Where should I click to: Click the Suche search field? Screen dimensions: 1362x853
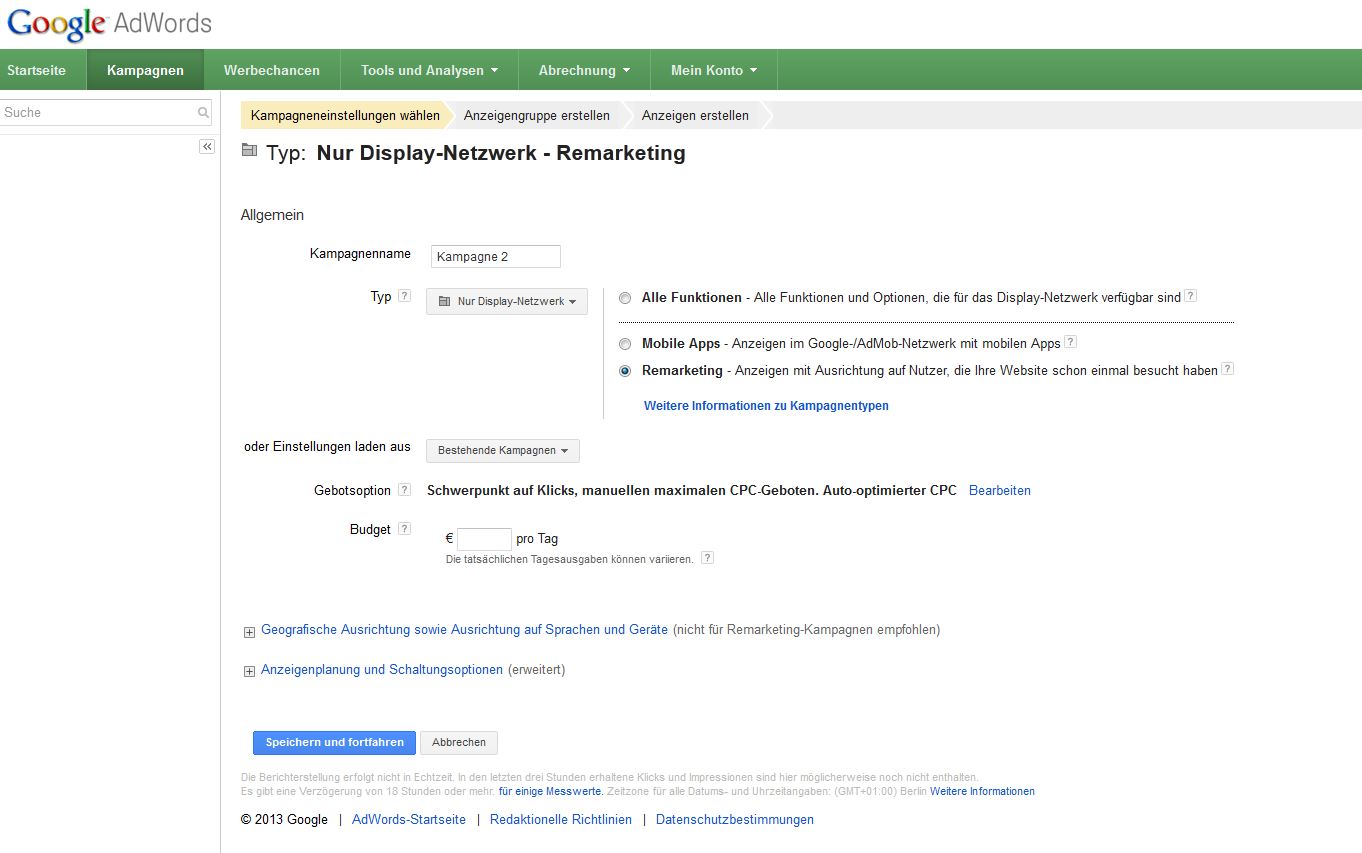(x=105, y=113)
